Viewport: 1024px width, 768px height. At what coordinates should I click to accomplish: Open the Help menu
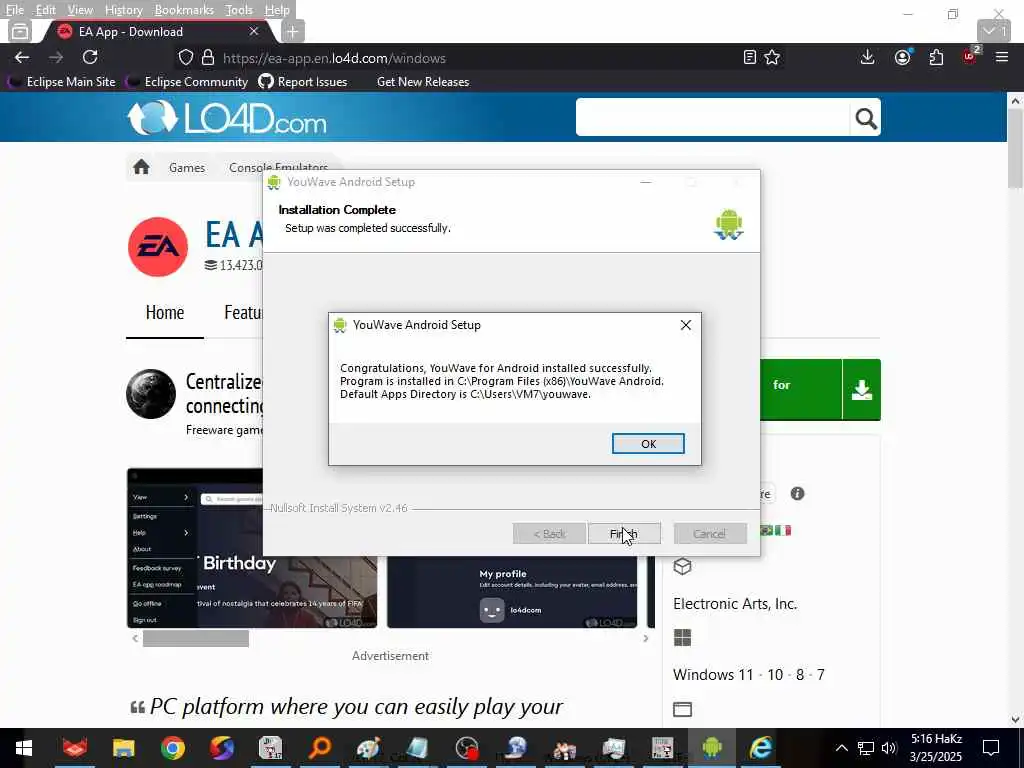[x=277, y=10]
